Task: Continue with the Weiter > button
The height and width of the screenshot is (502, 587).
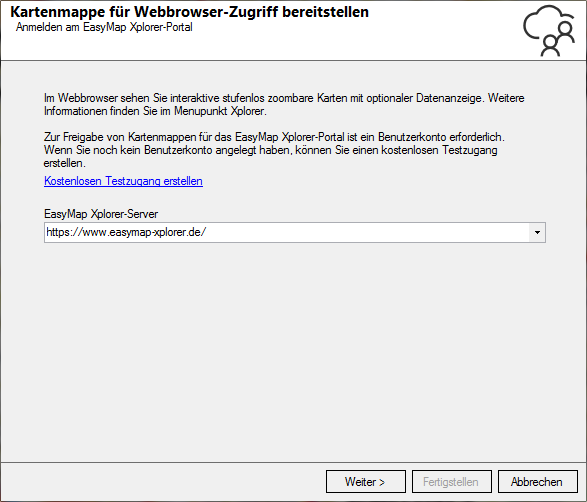Action: tap(366, 482)
